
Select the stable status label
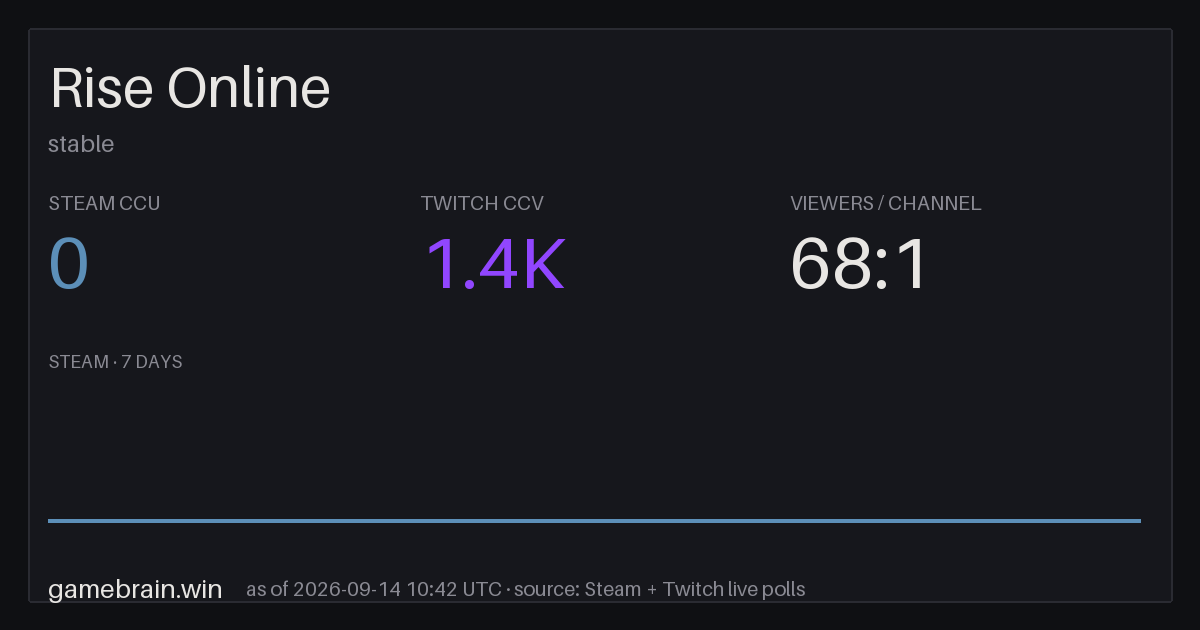tap(81, 144)
